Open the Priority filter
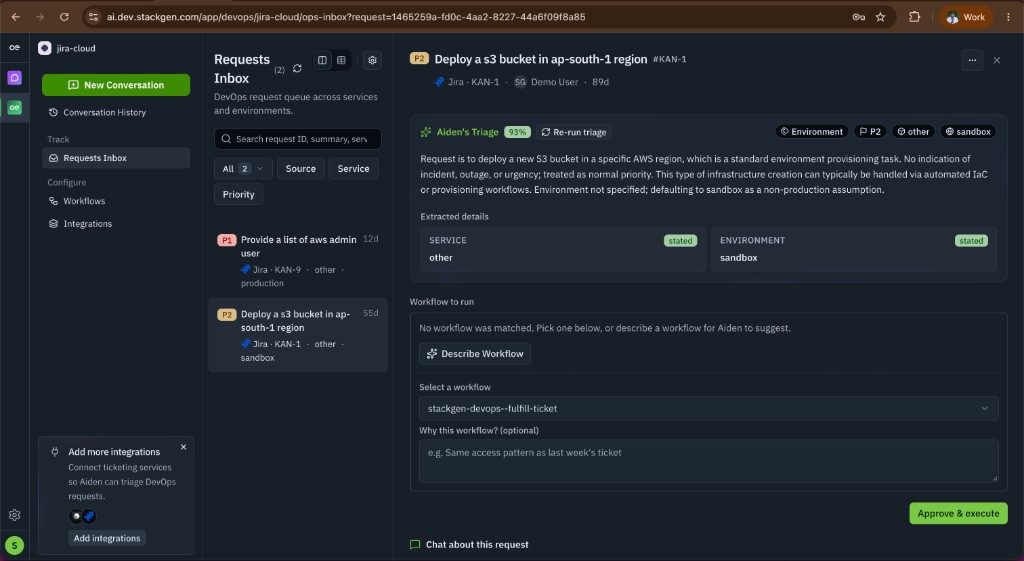 tap(238, 195)
